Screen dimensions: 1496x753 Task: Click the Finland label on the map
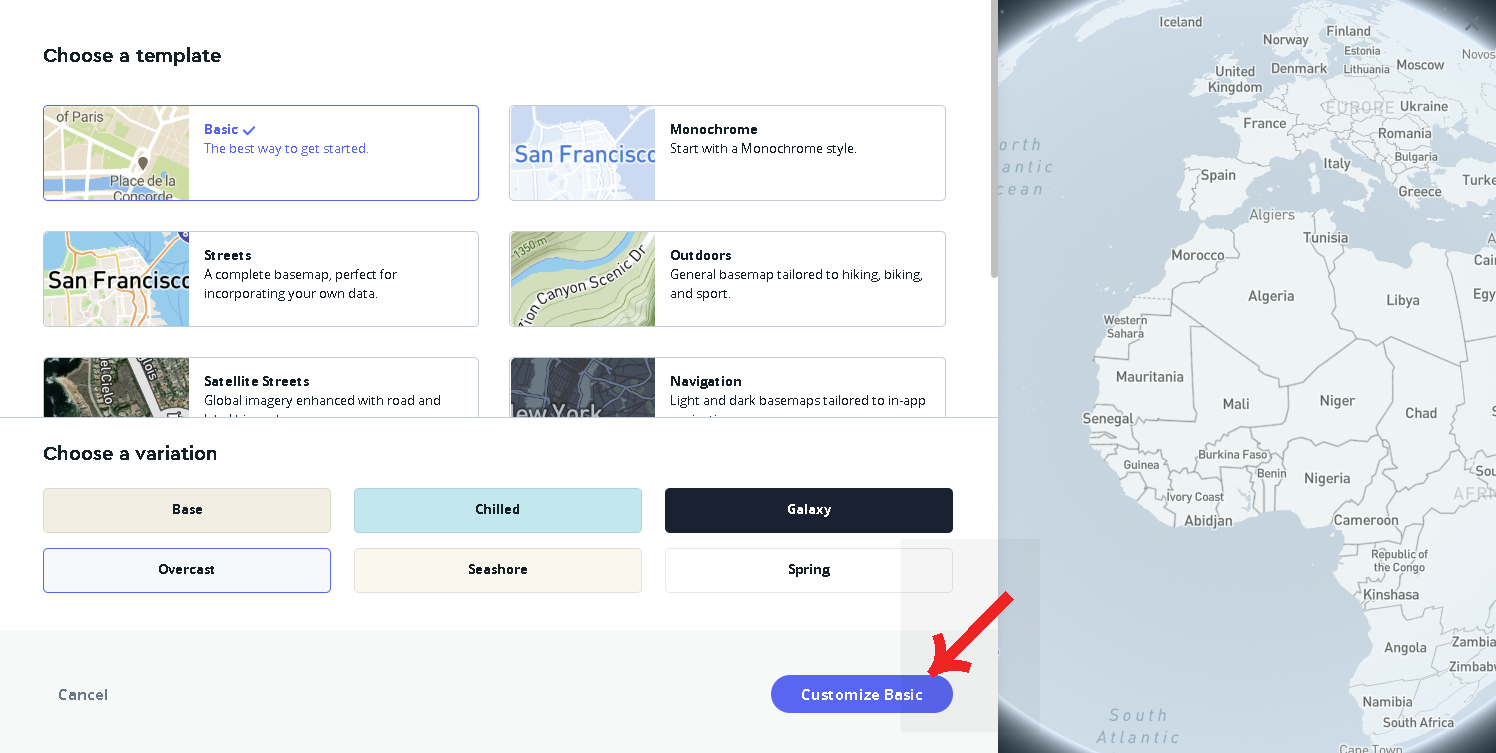[x=1349, y=31]
